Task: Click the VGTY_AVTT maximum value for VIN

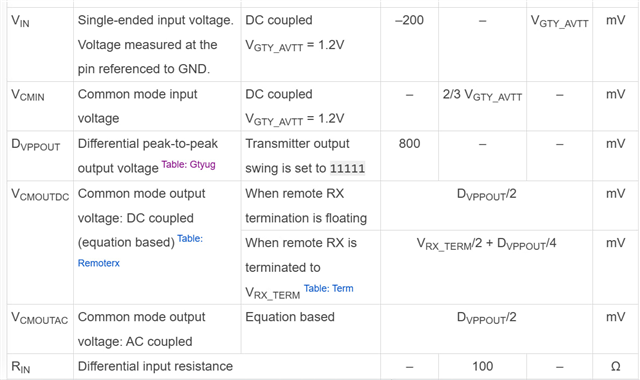Action: coord(559,21)
